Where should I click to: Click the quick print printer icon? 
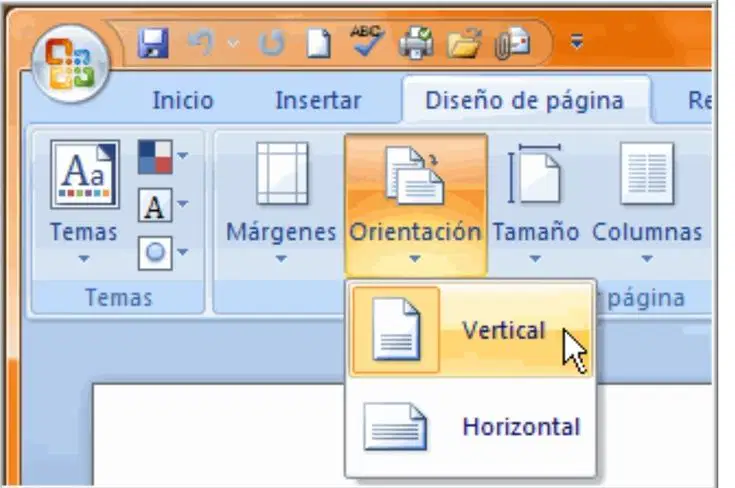click(x=416, y=43)
